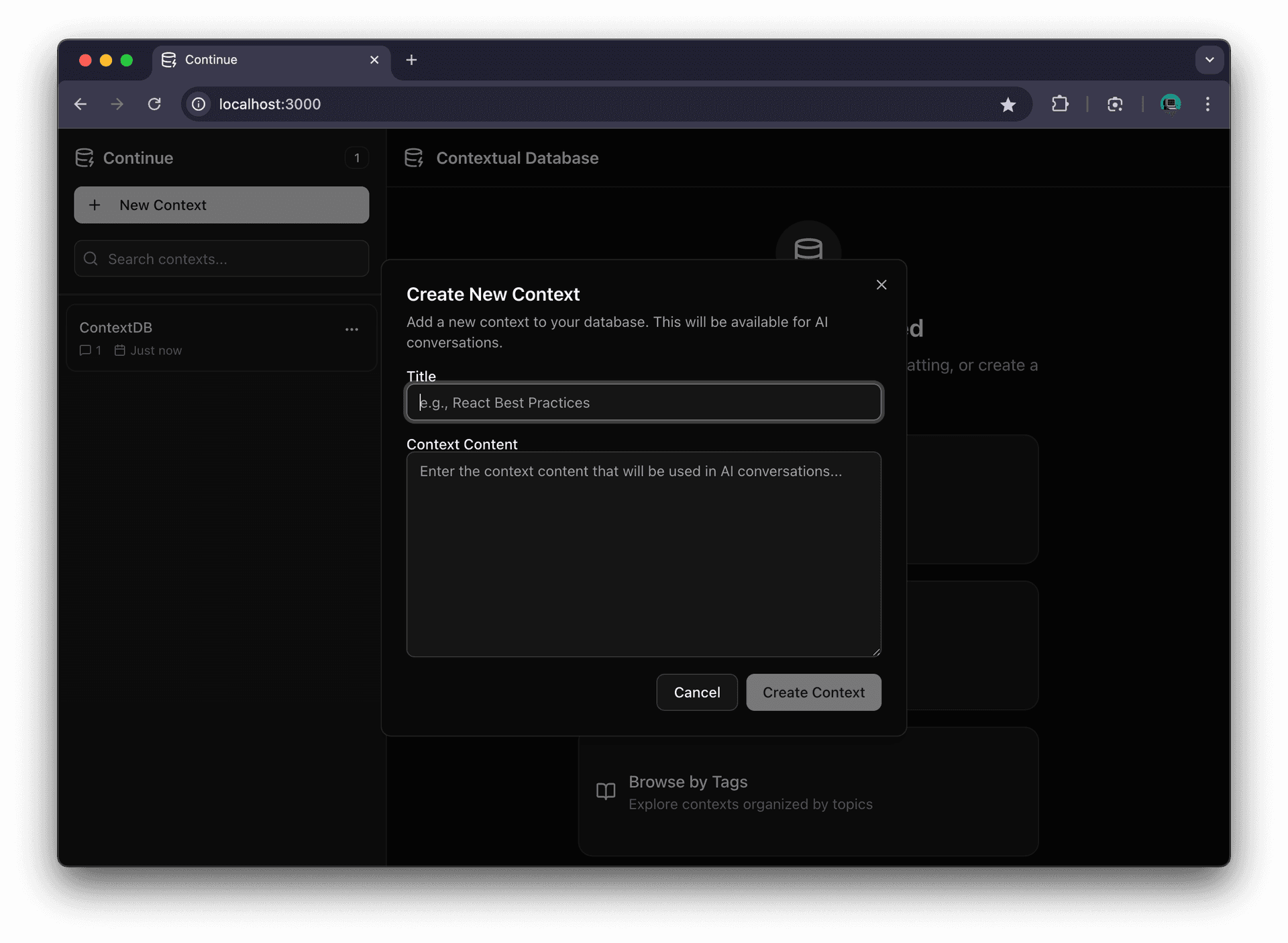Image resolution: width=1288 pixels, height=943 pixels.
Task: Click the Create Context button
Action: pyautogui.click(x=814, y=692)
